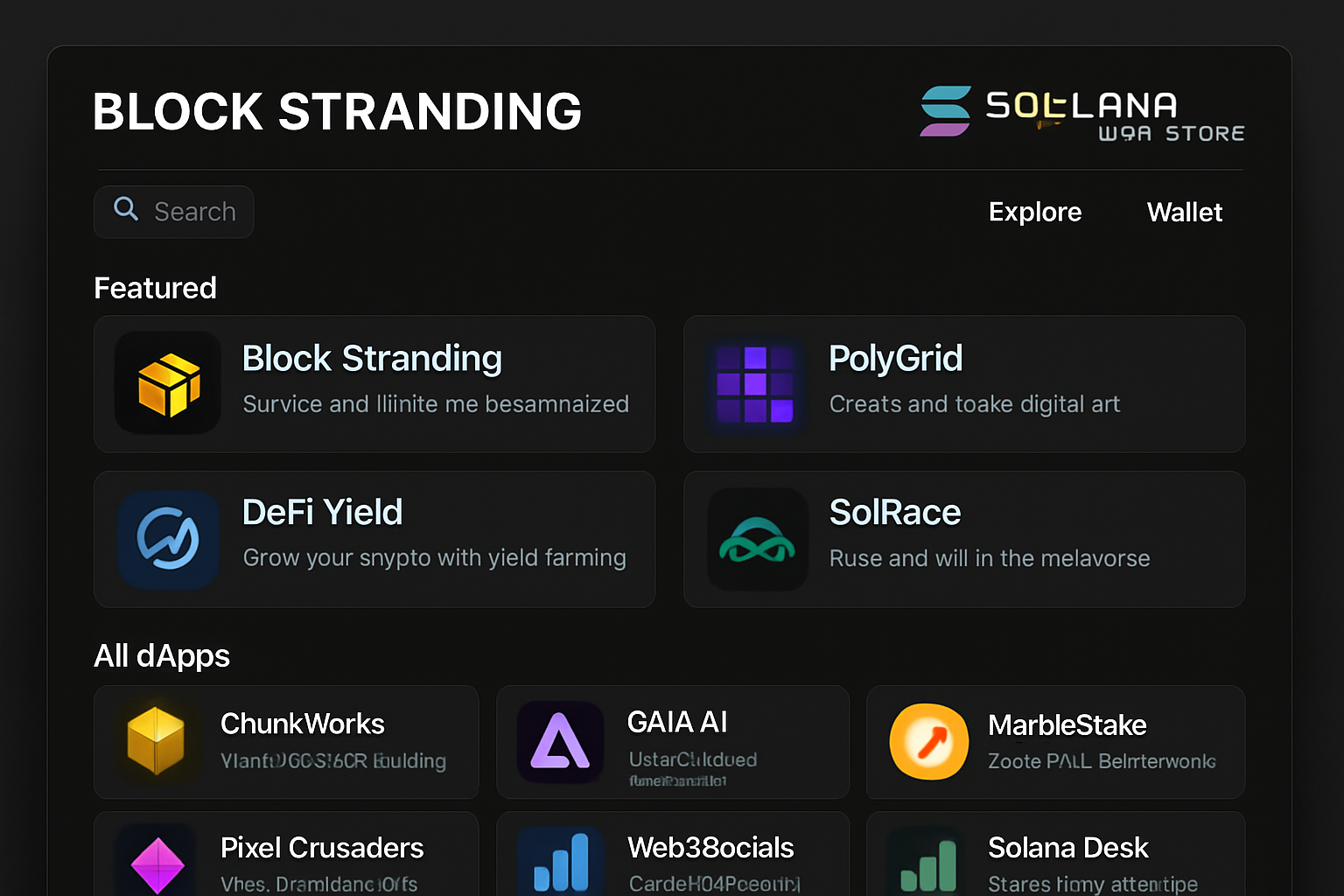1344x896 pixels.
Task: Select the Block Stranding cube icon
Action: point(167,382)
